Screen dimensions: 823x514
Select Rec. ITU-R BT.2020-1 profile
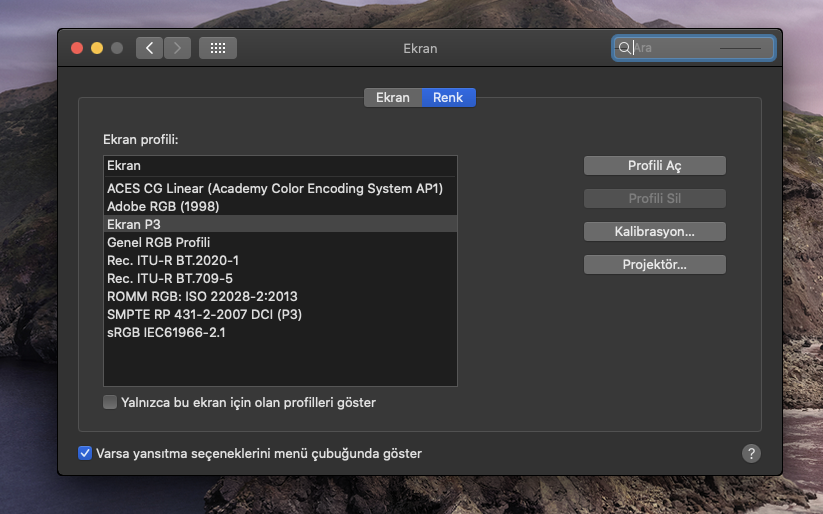pyautogui.click(x=173, y=260)
